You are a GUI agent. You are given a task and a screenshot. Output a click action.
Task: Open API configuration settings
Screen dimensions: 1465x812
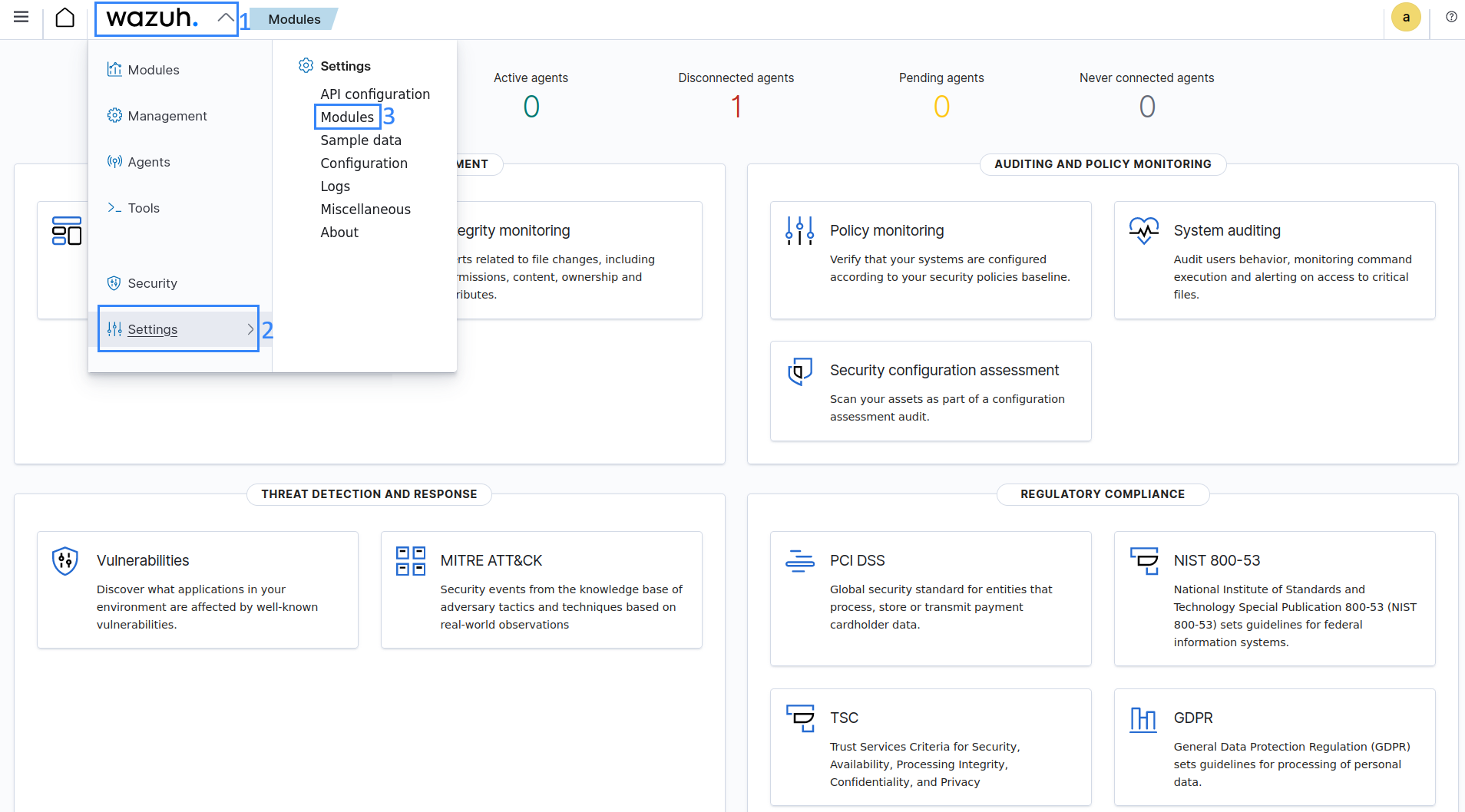coord(375,94)
